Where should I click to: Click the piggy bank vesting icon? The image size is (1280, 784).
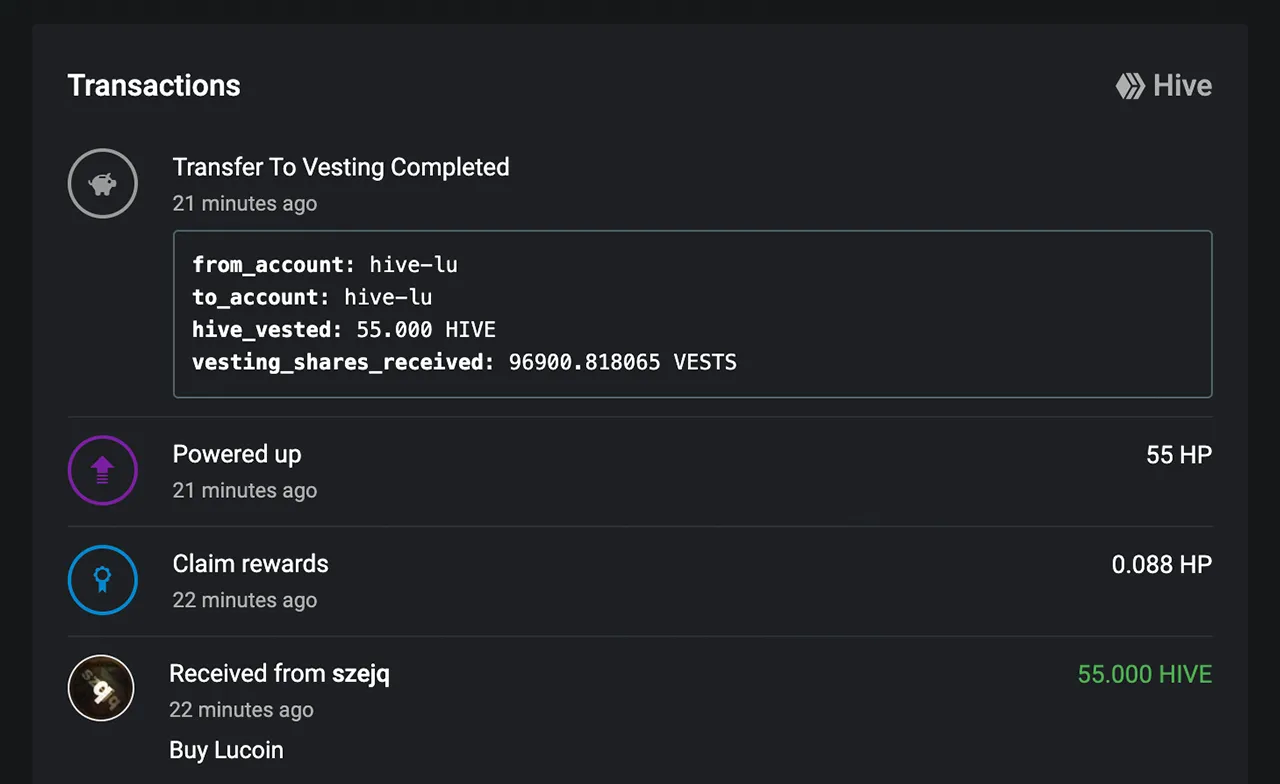pos(102,183)
